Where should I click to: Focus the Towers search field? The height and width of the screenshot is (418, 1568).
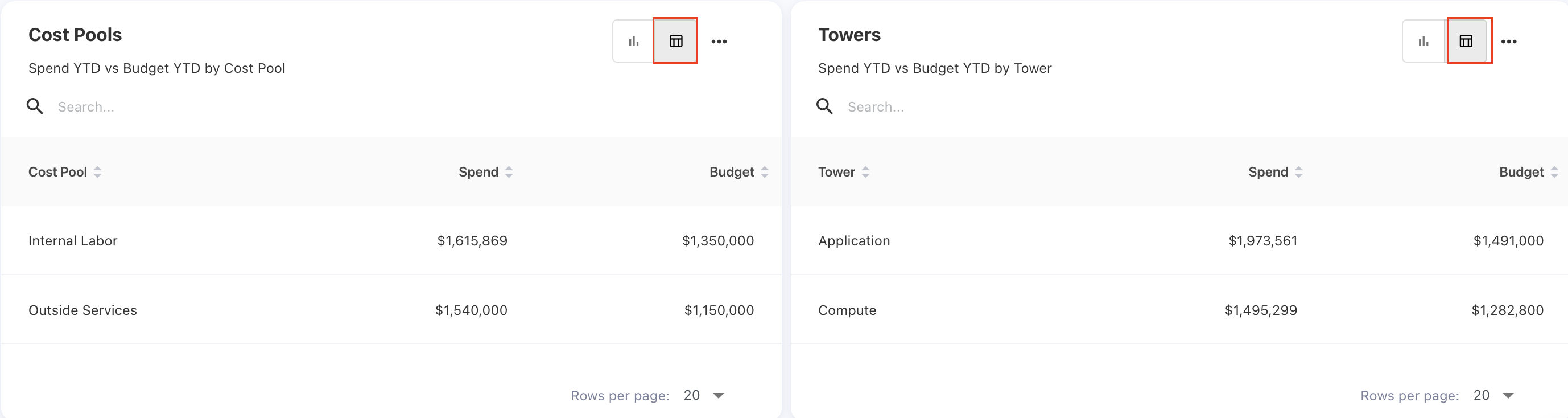1035,107
